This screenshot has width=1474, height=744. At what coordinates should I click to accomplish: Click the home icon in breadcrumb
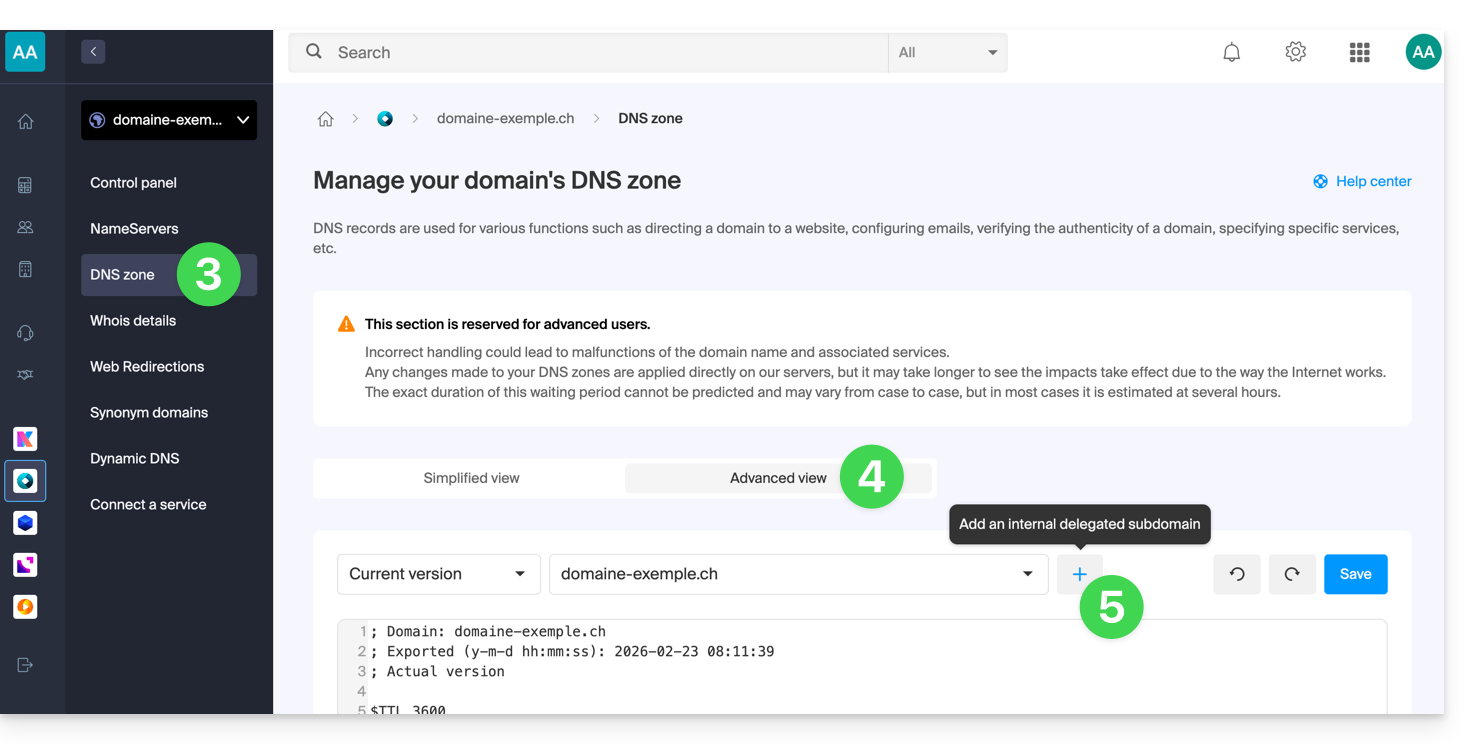click(x=325, y=118)
